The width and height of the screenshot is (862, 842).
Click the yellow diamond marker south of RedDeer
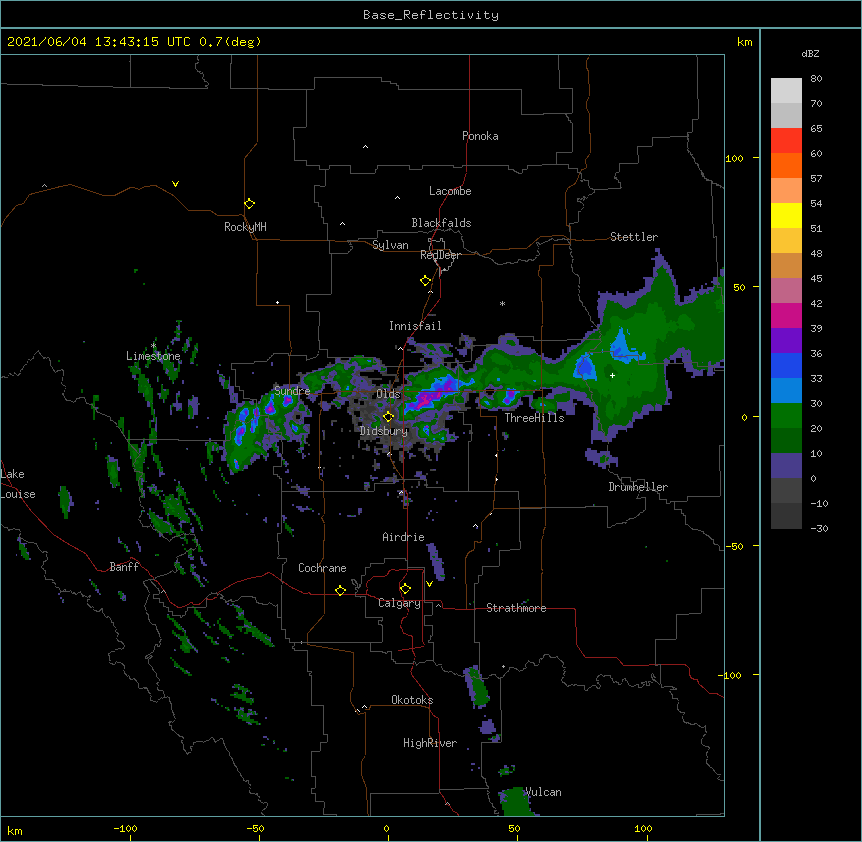(425, 281)
